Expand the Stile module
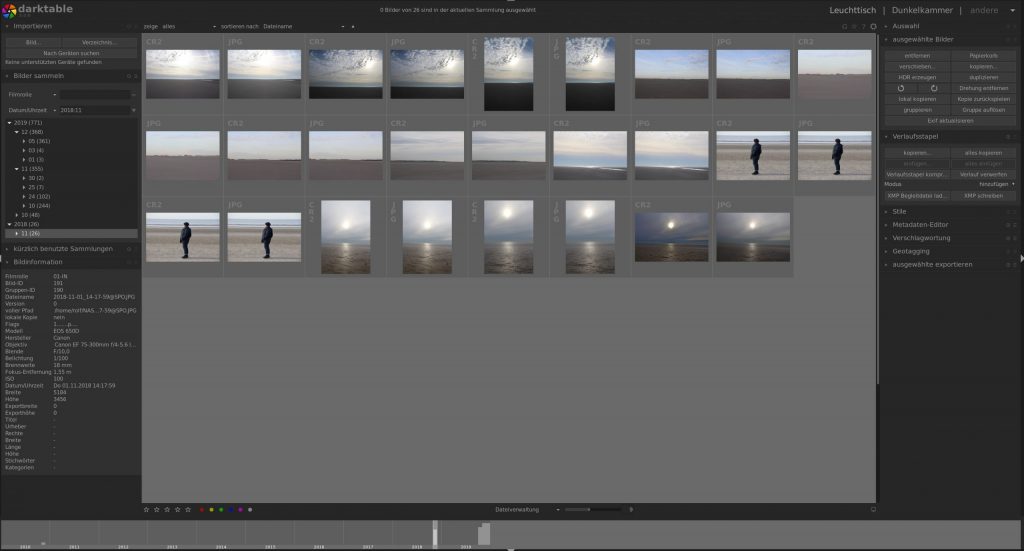The image size is (1024, 551). click(x=899, y=212)
